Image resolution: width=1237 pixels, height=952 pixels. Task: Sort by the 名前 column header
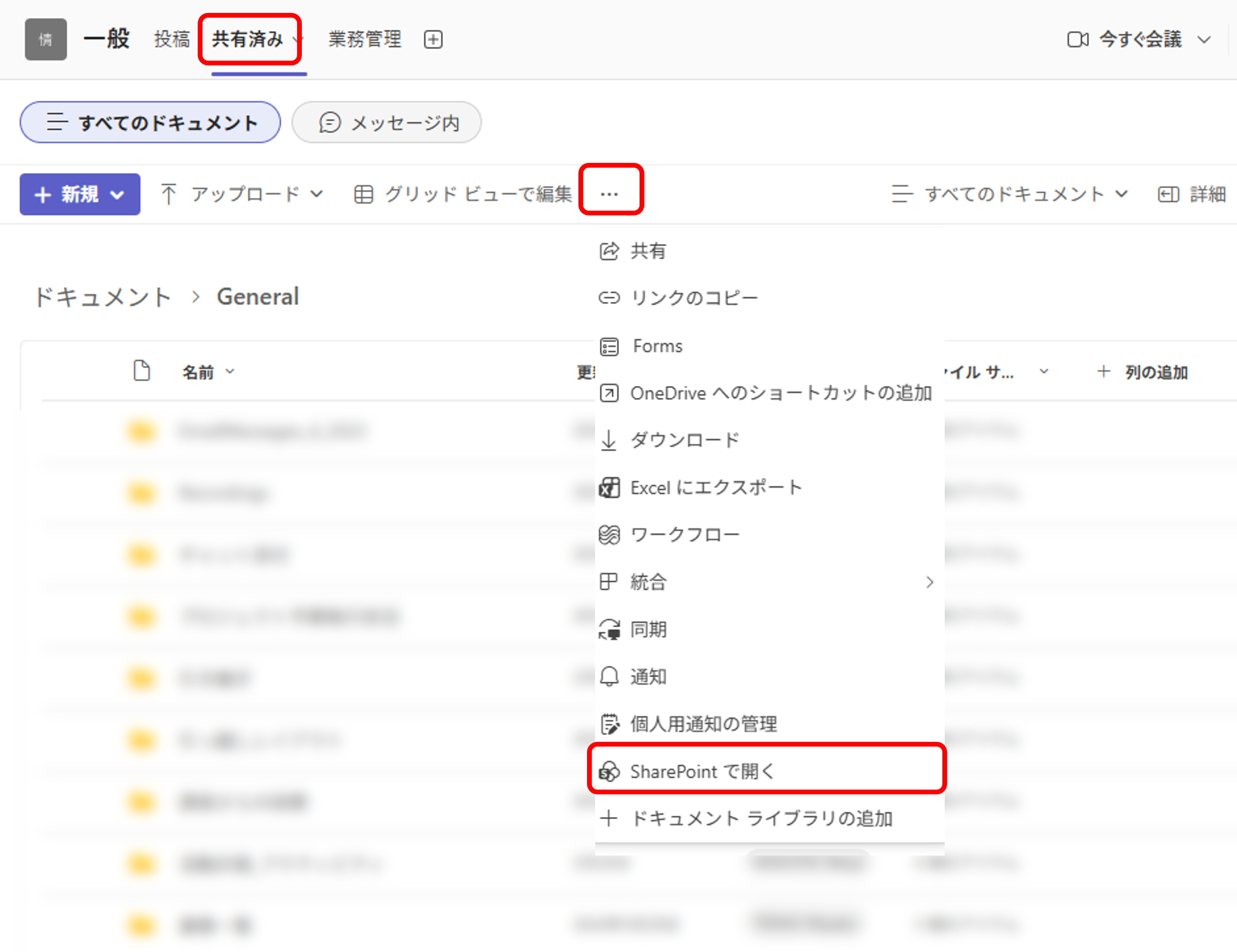208,372
